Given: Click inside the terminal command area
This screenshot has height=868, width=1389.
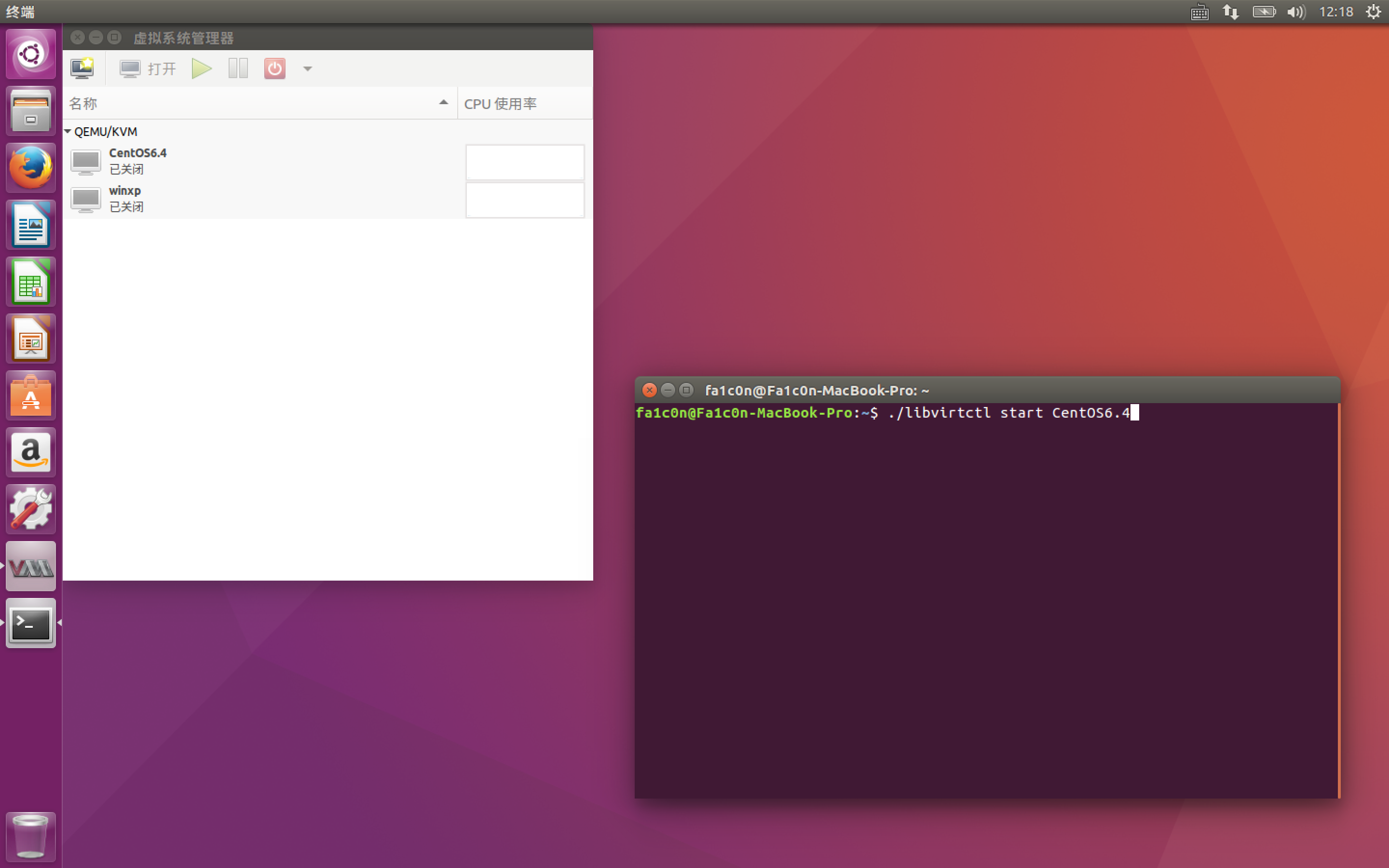Looking at the screenshot, I should (986, 597).
